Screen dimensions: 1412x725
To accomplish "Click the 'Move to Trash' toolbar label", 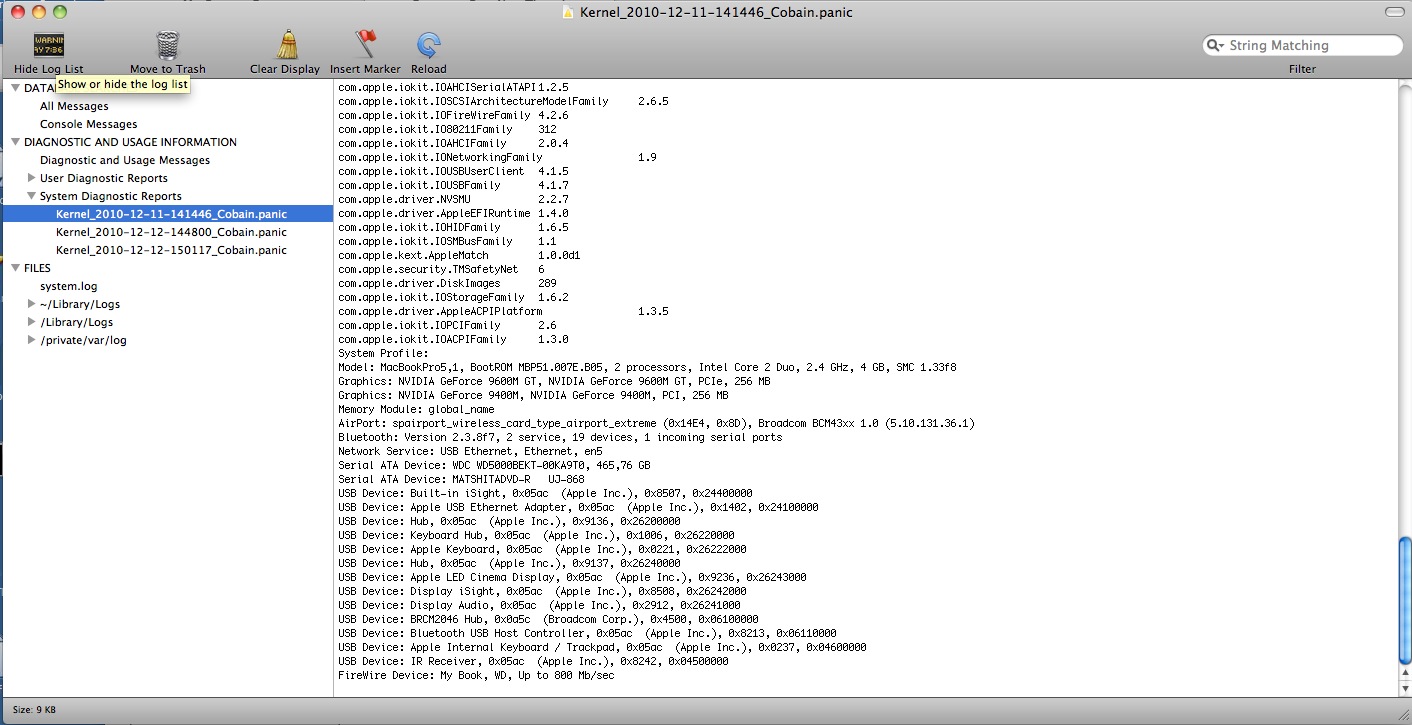I will point(167,69).
